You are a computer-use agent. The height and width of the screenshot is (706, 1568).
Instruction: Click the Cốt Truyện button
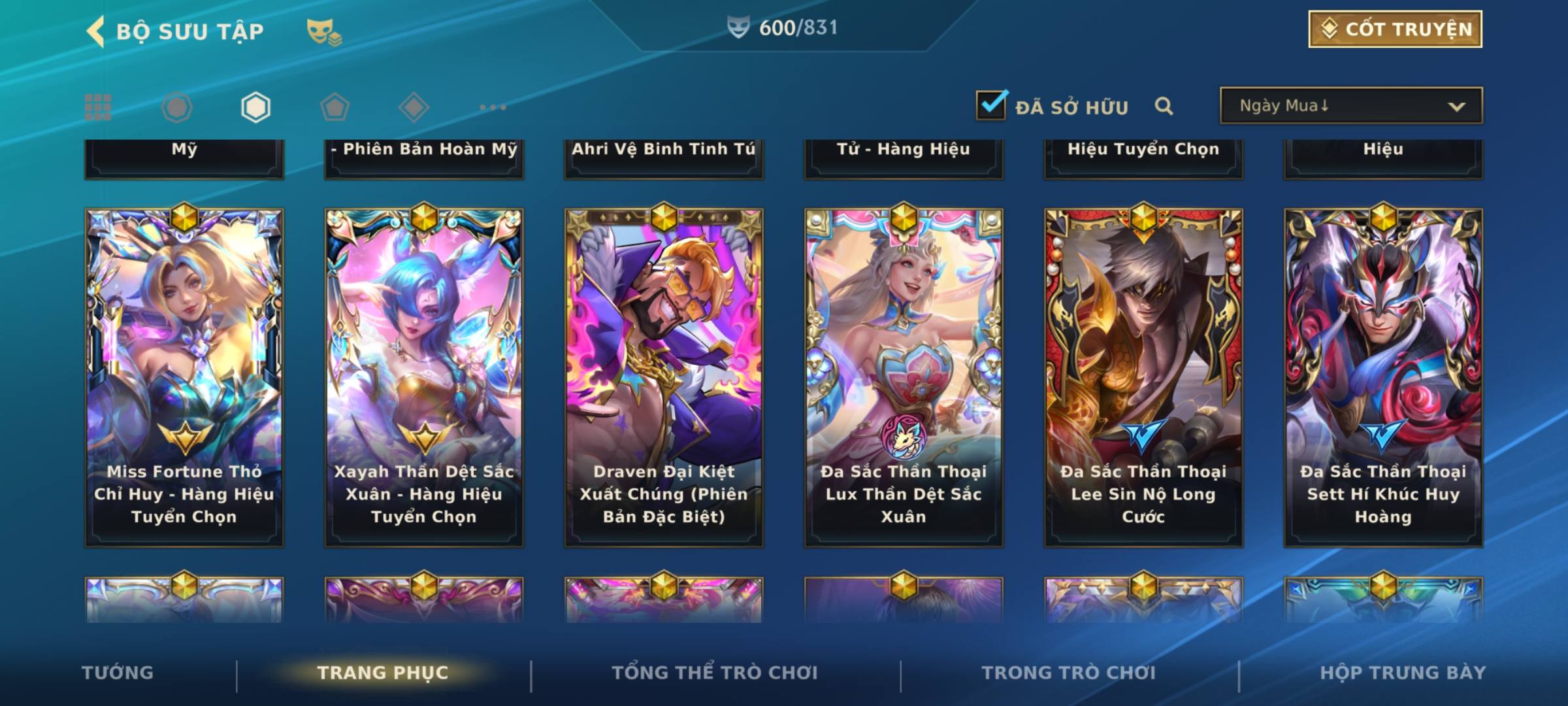pos(1395,29)
